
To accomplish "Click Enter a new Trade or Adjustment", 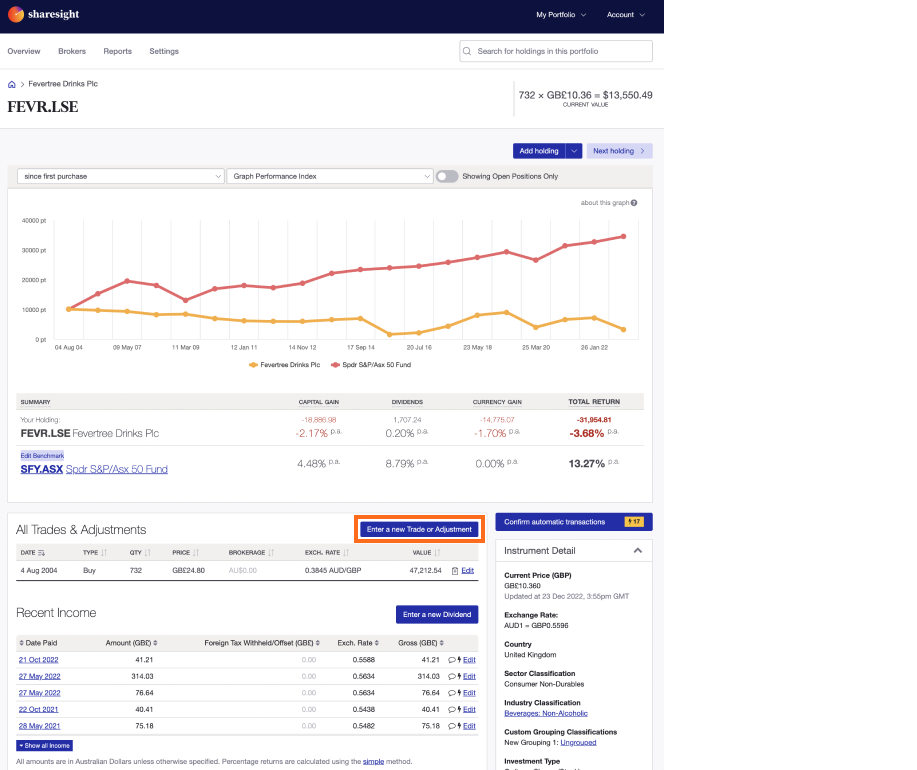I will tap(419, 530).
